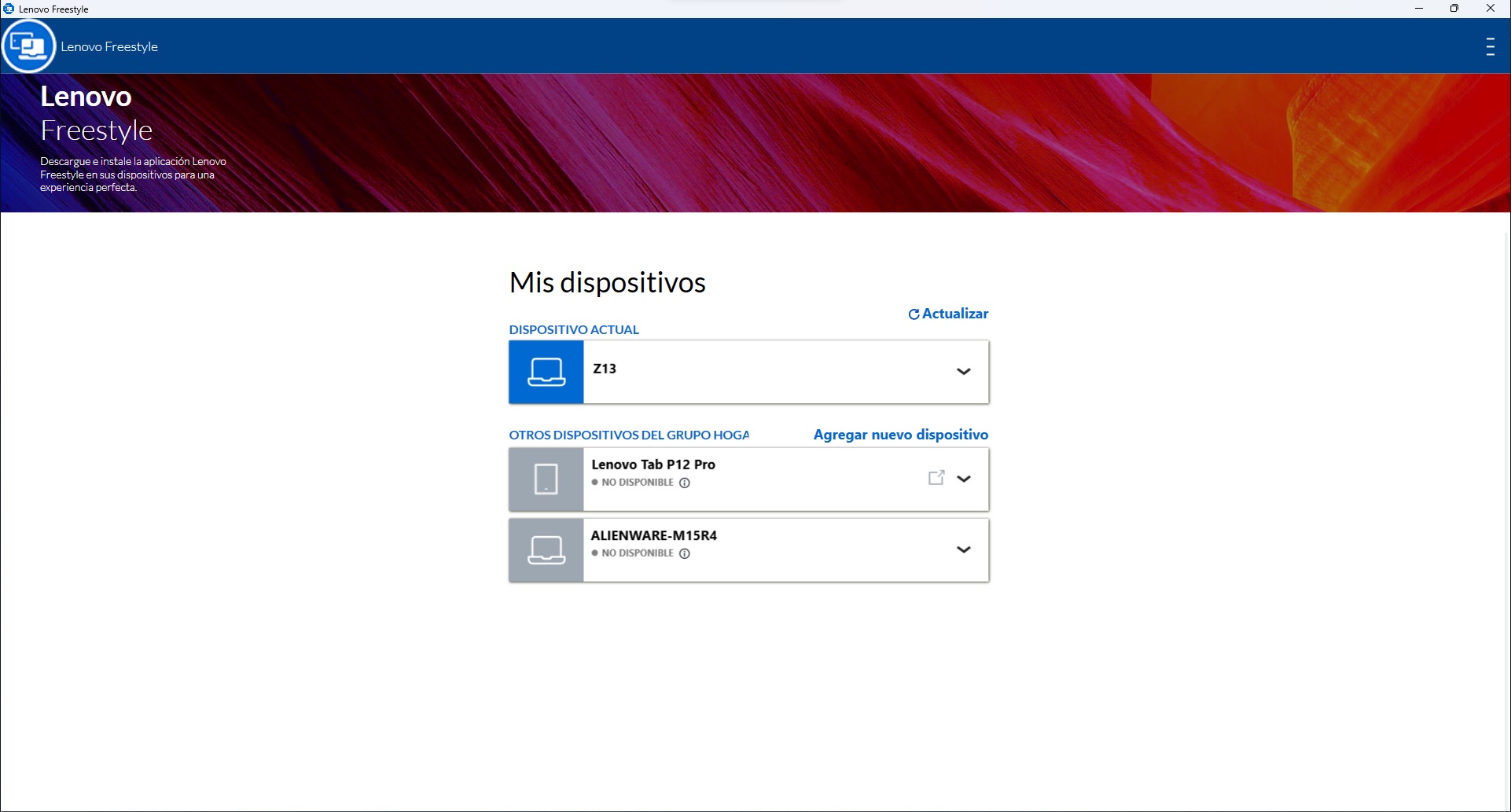
Task: Expand the Lenovo Tab P12 Pro chevron
Action: coord(963,479)
